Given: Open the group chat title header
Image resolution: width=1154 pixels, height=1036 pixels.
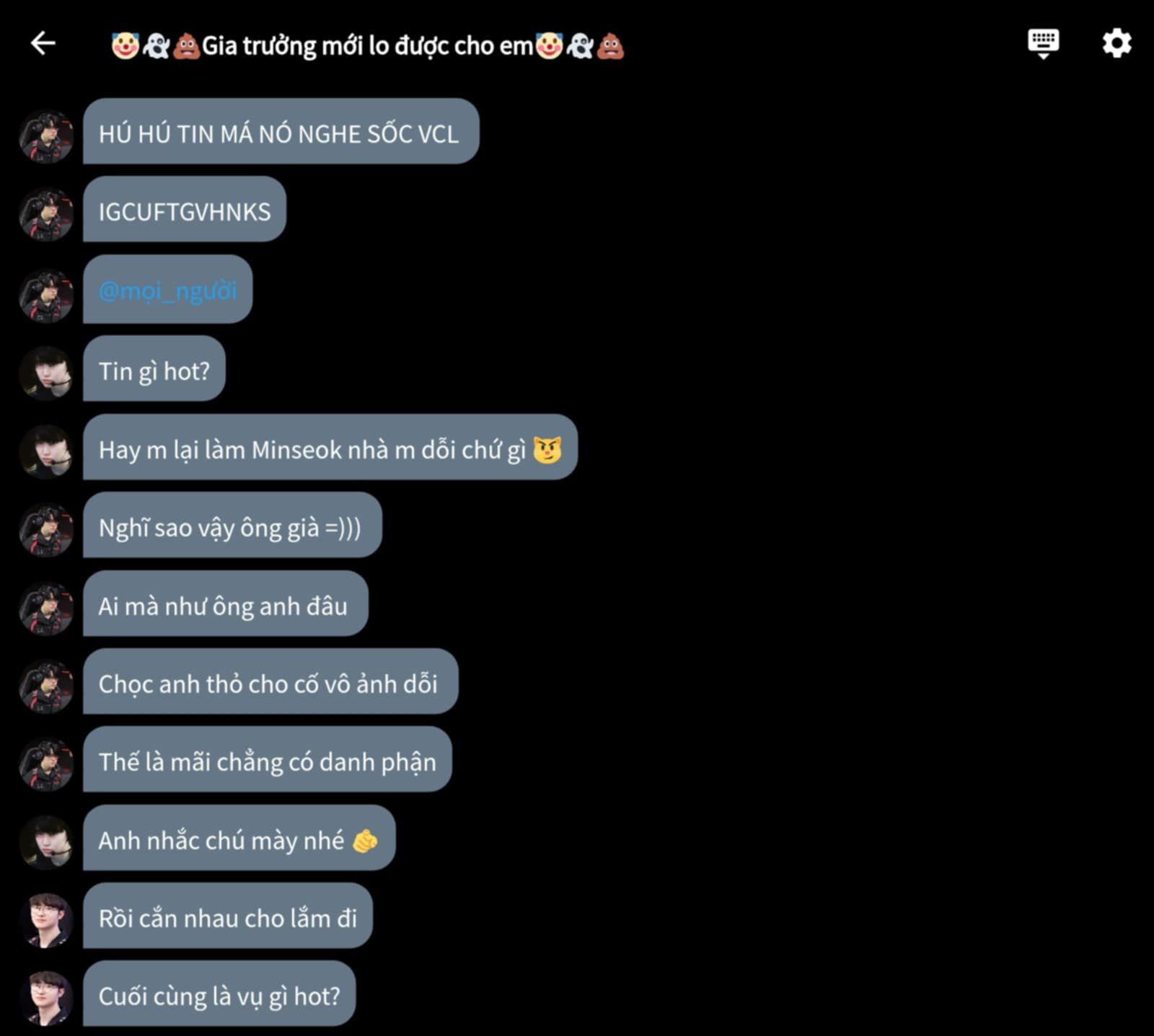Looking at the screenshot, I should pyautogui.click(x=368, y=45).
